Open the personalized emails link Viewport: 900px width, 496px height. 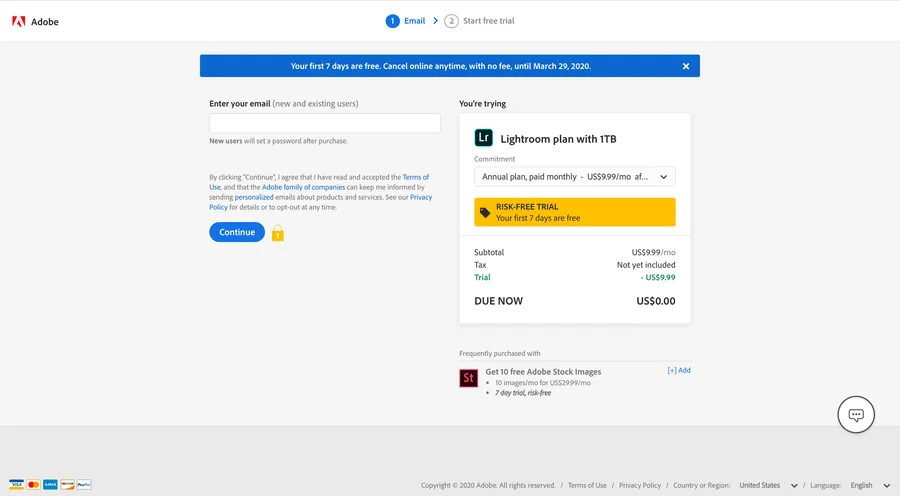point(254,197)
